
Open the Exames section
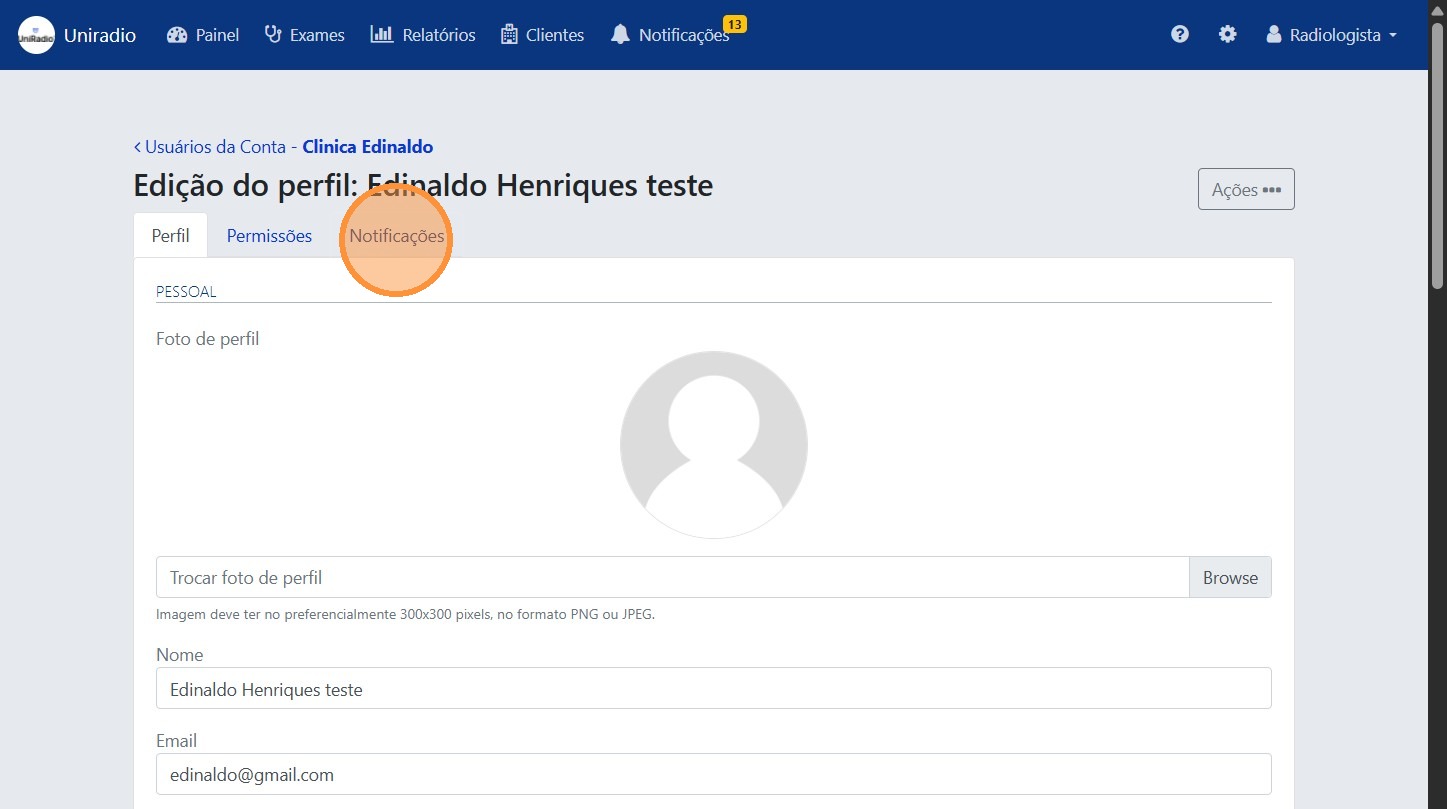tap(304, 34)
